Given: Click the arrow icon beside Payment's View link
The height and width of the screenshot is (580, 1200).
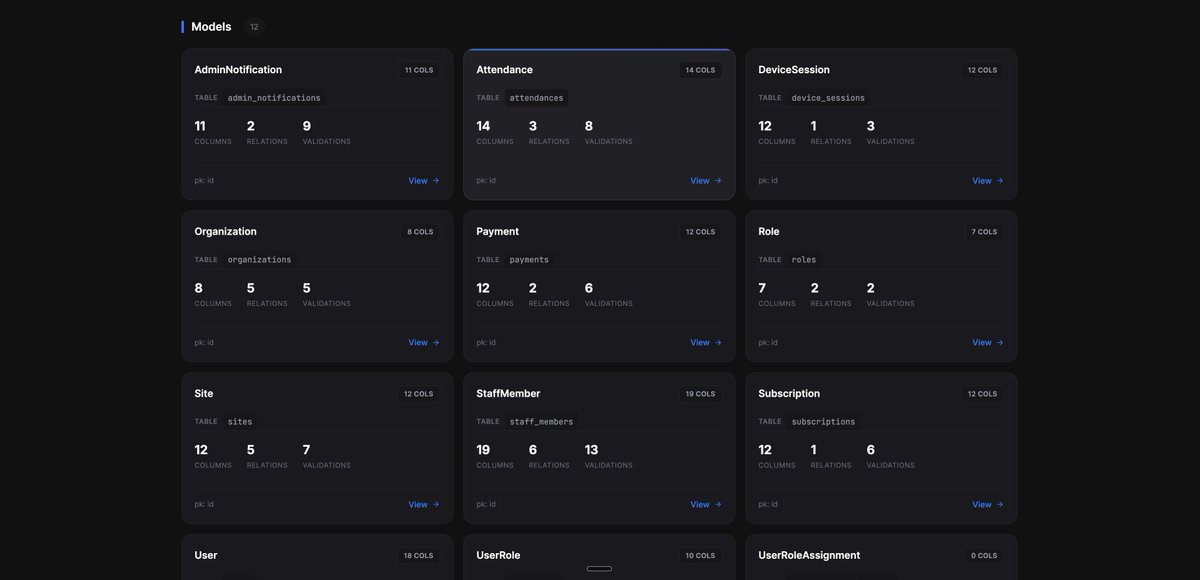Looking at the screenshot, I should pos(717,340).
